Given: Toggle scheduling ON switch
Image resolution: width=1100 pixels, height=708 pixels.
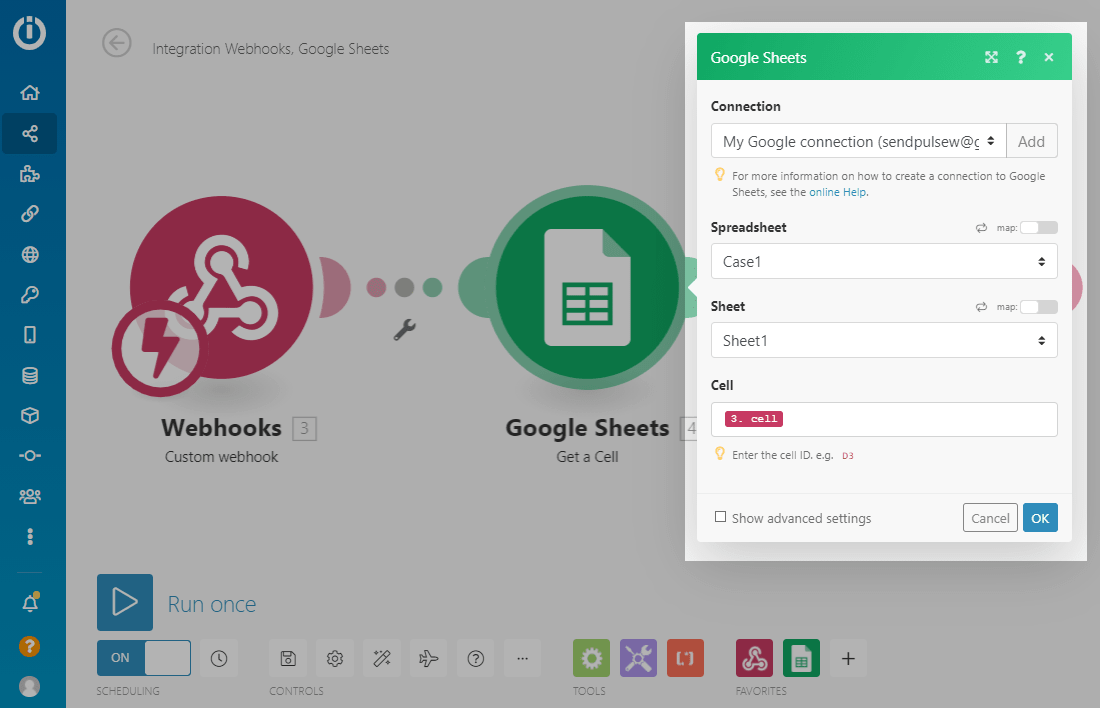Looking at the screenshot, I should pyautogui.click(x=144, y=657).
